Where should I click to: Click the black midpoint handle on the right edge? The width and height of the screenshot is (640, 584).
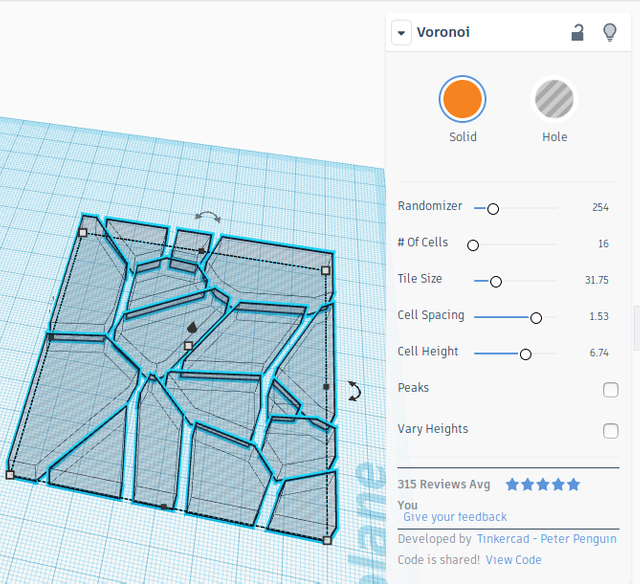[x=326, y=386]
